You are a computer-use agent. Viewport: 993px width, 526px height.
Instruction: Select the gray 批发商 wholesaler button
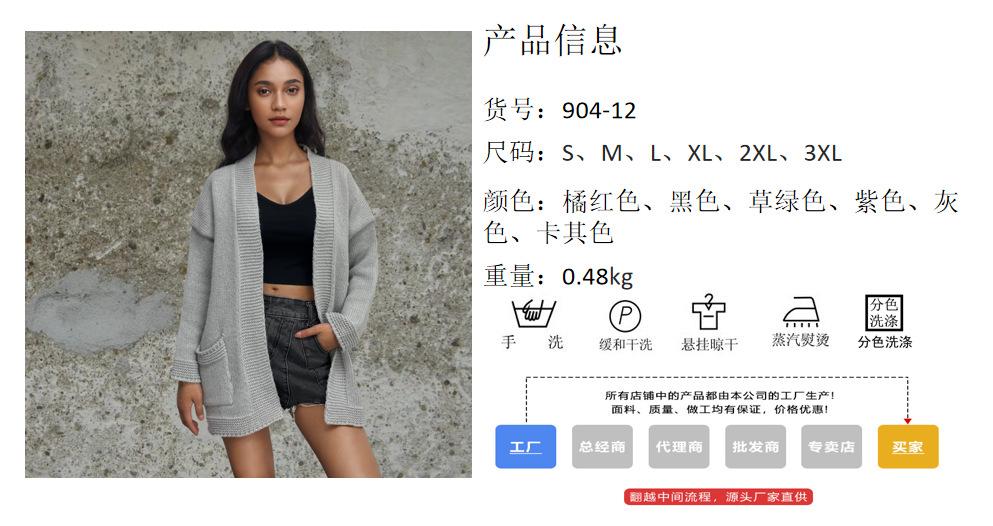tap(756, 447)
